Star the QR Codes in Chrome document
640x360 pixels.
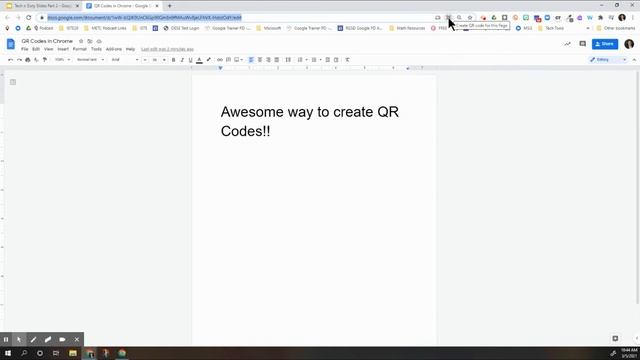[x=81, y=41]
